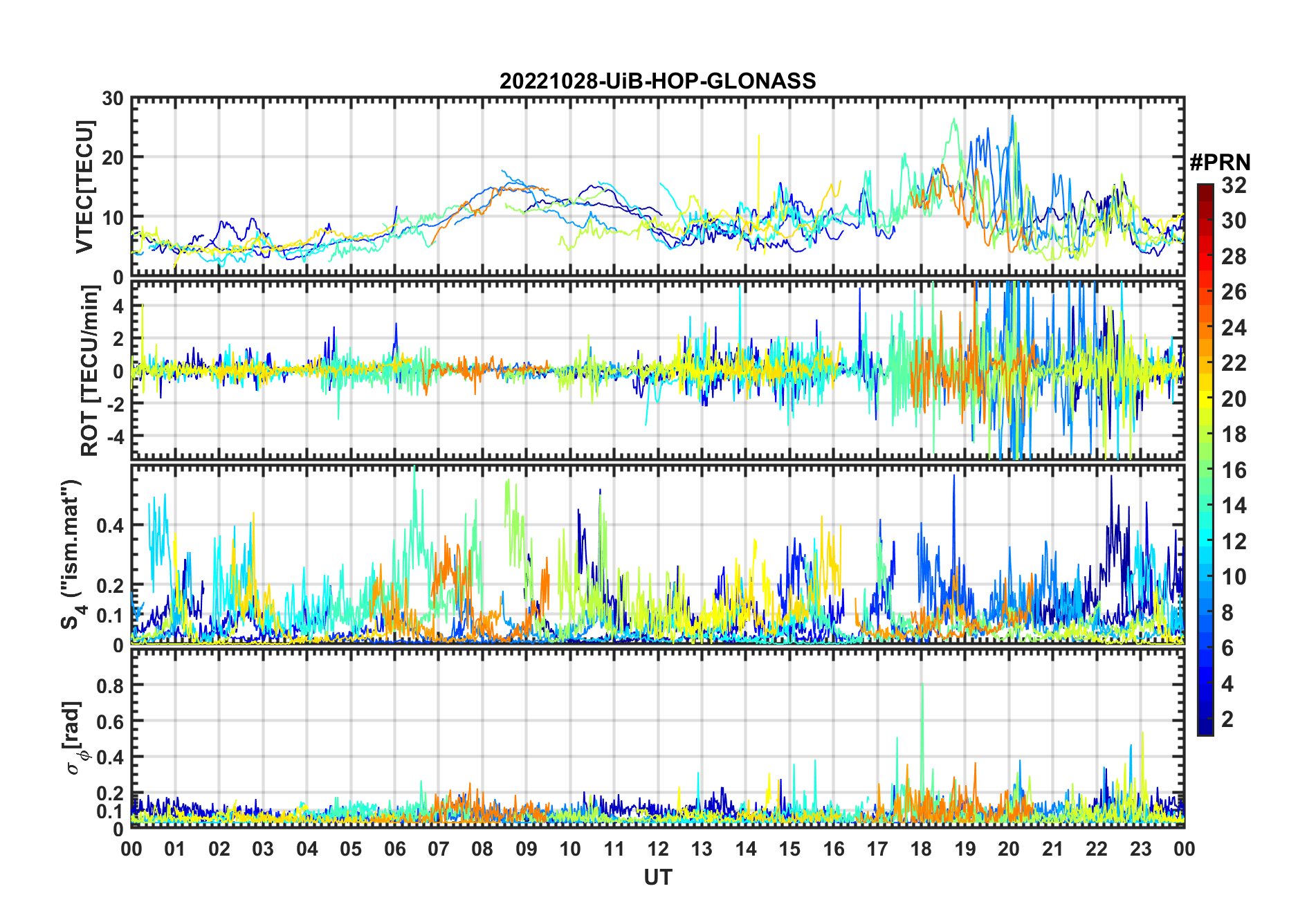Click colorbar tick label 14
The image size is (1316, 920).
1234,506
